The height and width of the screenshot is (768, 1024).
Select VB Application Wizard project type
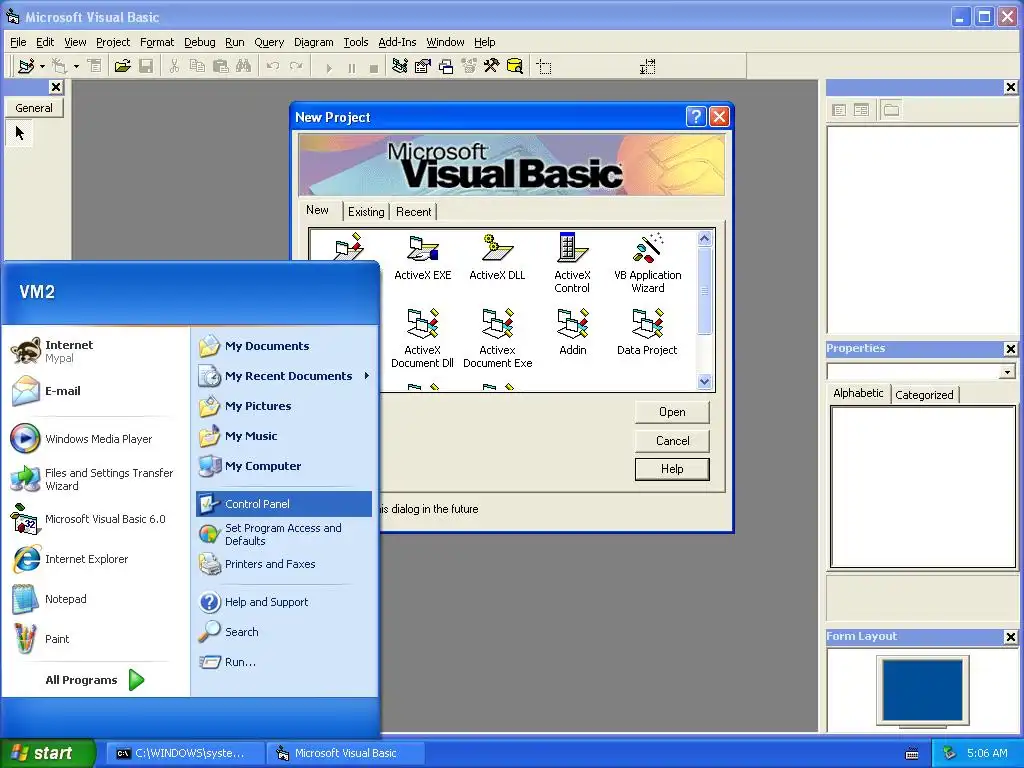[647, 263]
